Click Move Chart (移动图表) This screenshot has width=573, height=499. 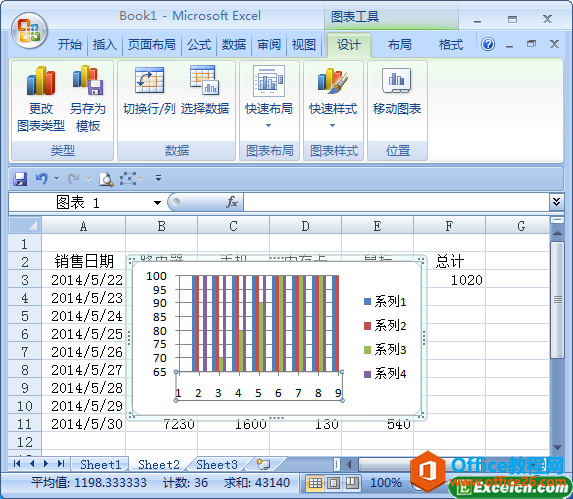[397, 90]
